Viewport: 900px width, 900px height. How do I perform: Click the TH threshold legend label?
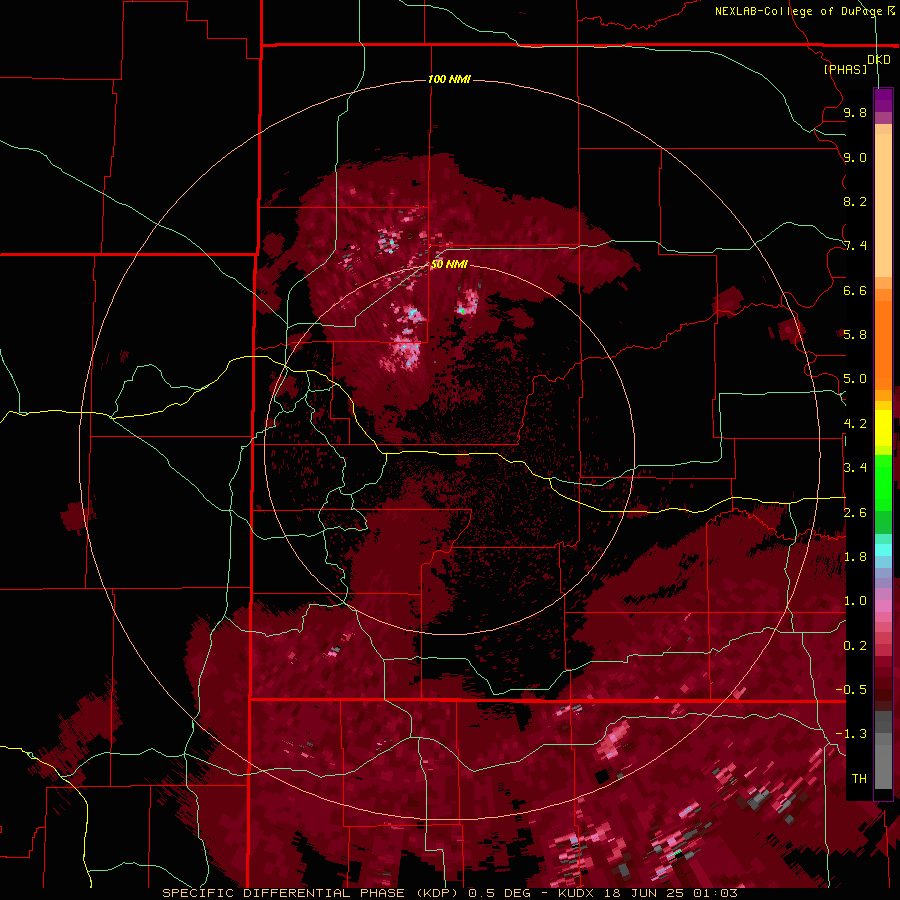[859, 779]
